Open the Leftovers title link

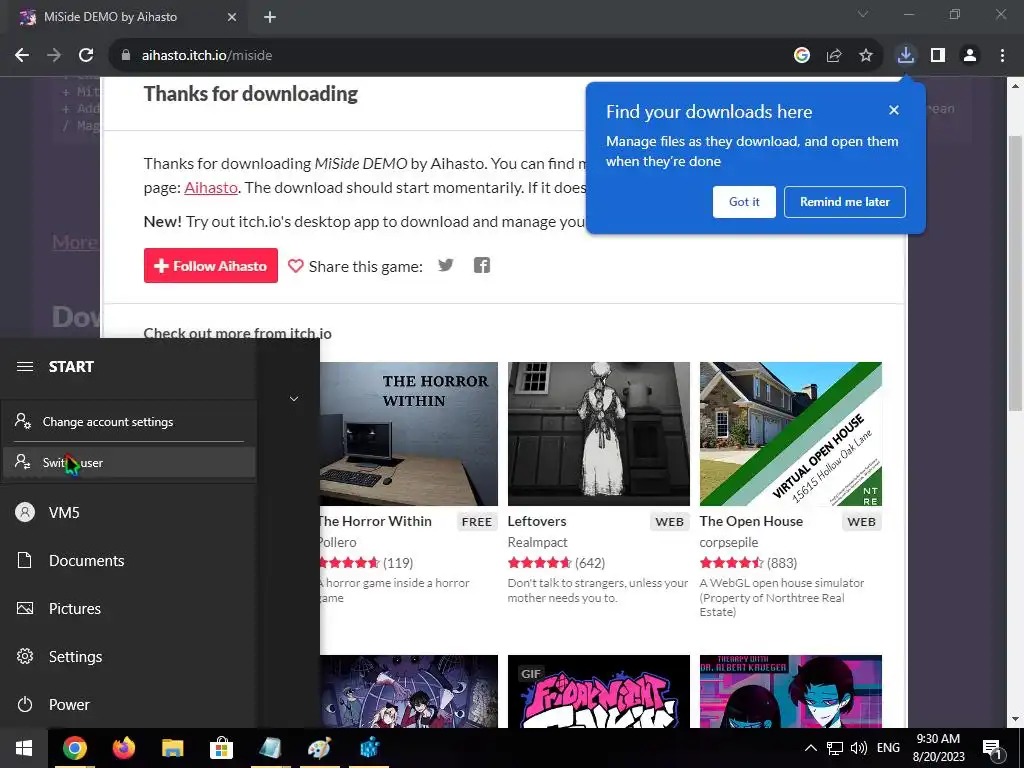point(537,521)
